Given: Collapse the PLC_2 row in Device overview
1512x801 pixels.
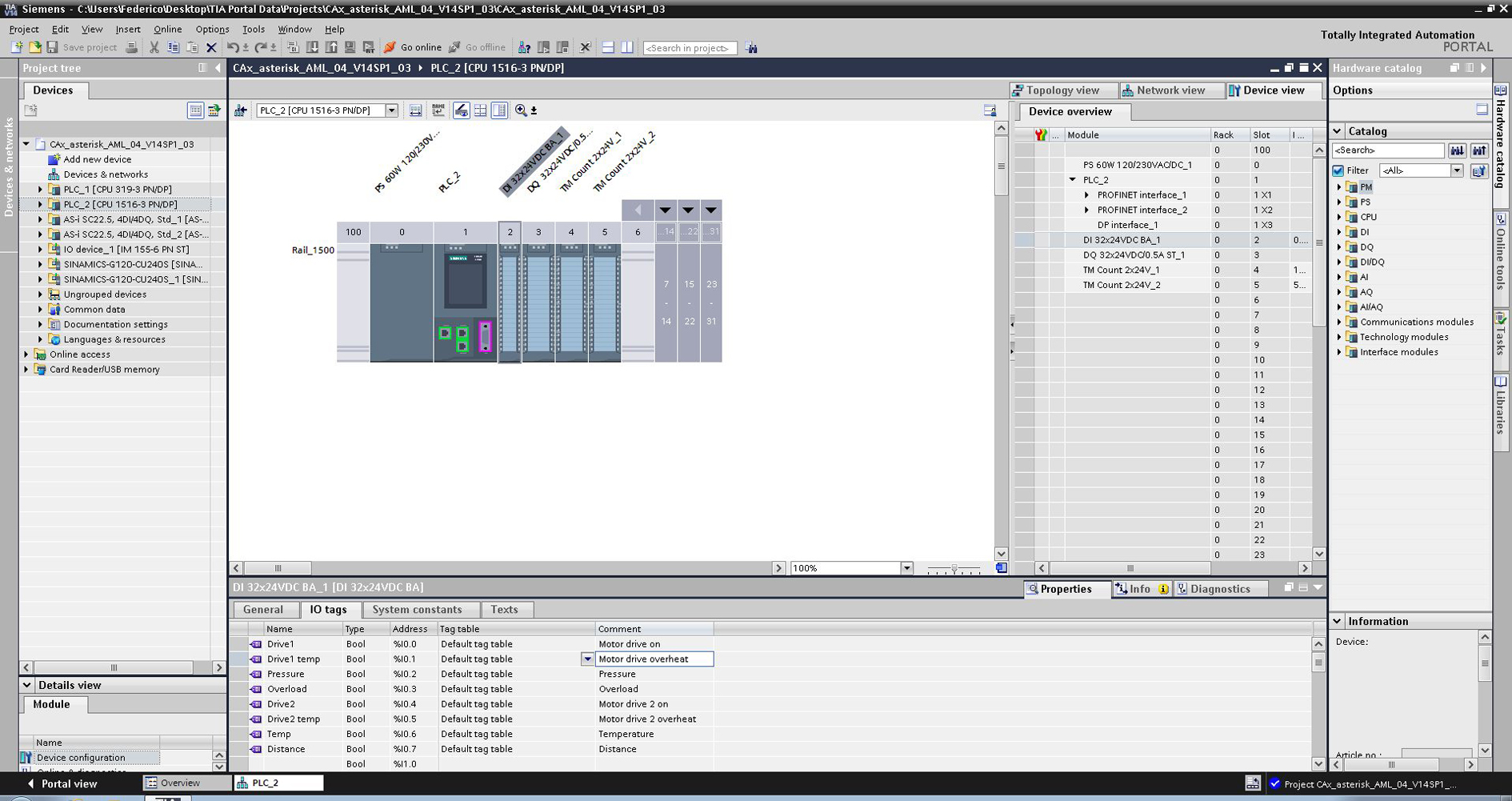Looking at the screenshot, I should click(1073, 180).
